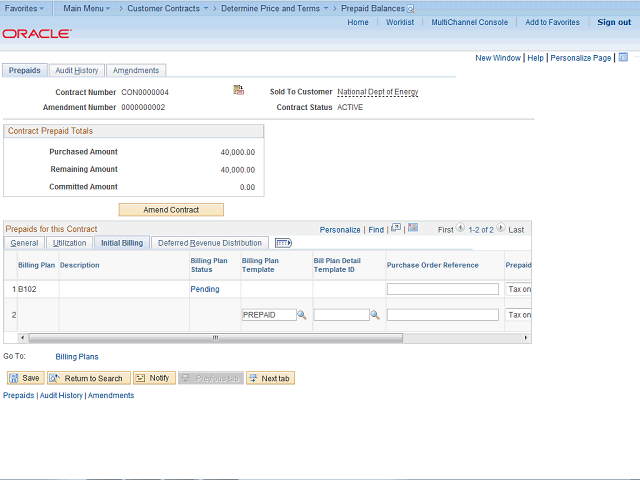
Task: Click the Personalize Page link
Action: click(581, 58)
